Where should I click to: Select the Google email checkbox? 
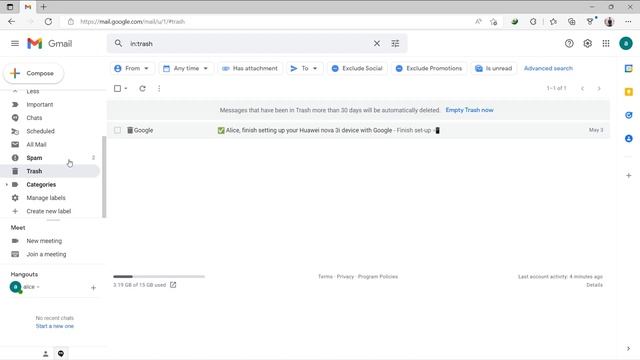point(118,130)
